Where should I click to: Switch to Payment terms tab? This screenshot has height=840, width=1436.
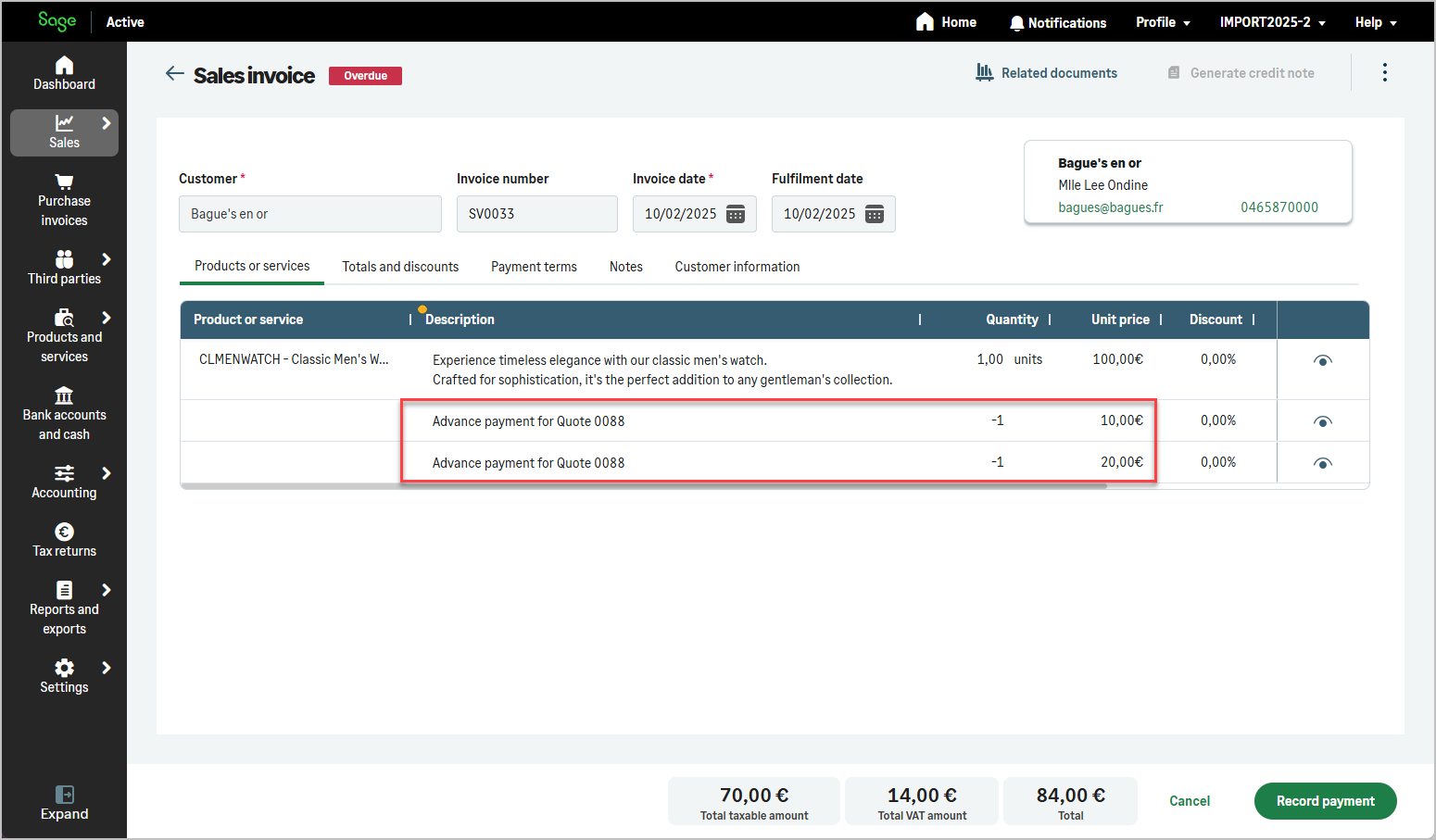tap(534, 267)
